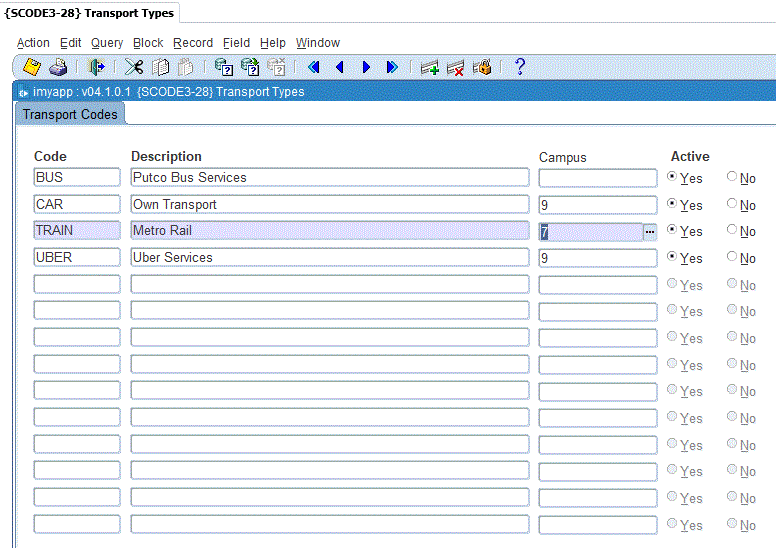Open the Block menu

click(148, 43)
